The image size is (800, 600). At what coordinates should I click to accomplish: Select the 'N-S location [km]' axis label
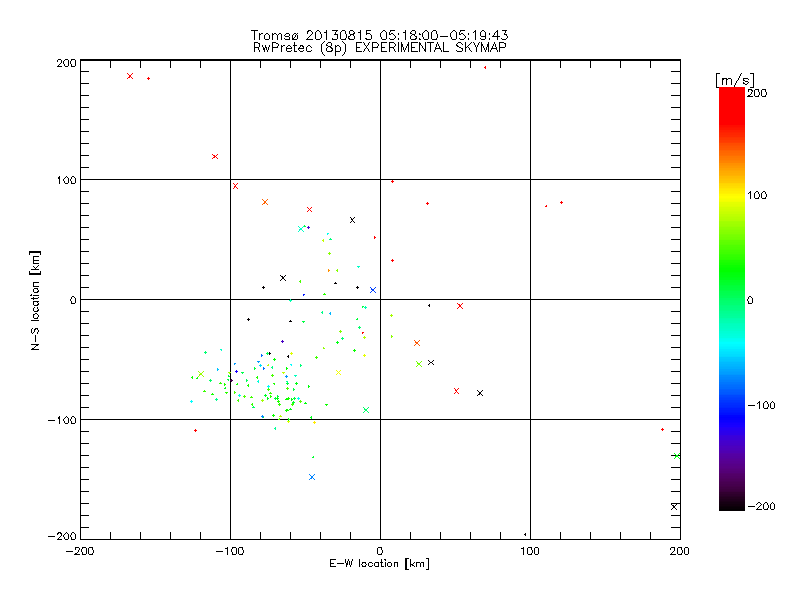35,301
